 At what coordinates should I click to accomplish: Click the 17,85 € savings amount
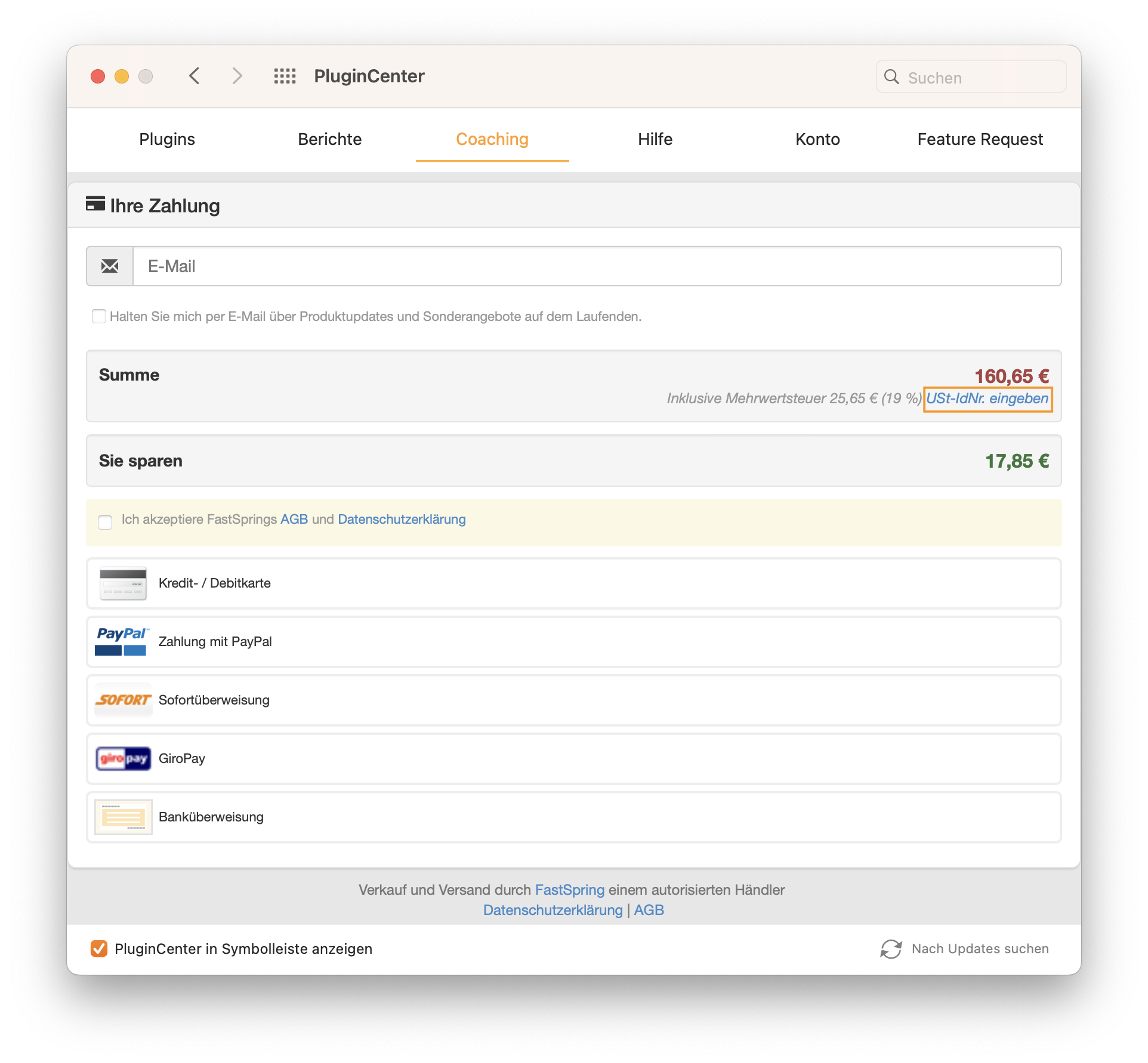1017,461
